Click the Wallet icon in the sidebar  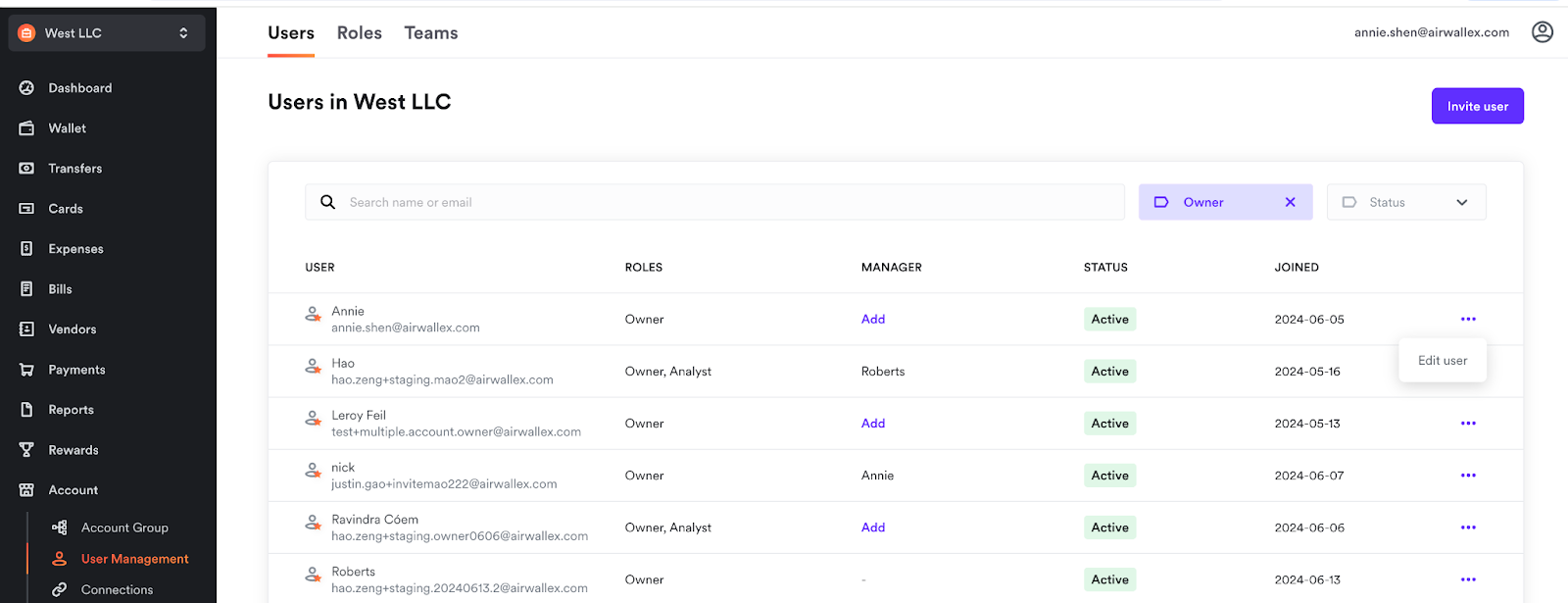pyautogui.click(x=26, y=128)
